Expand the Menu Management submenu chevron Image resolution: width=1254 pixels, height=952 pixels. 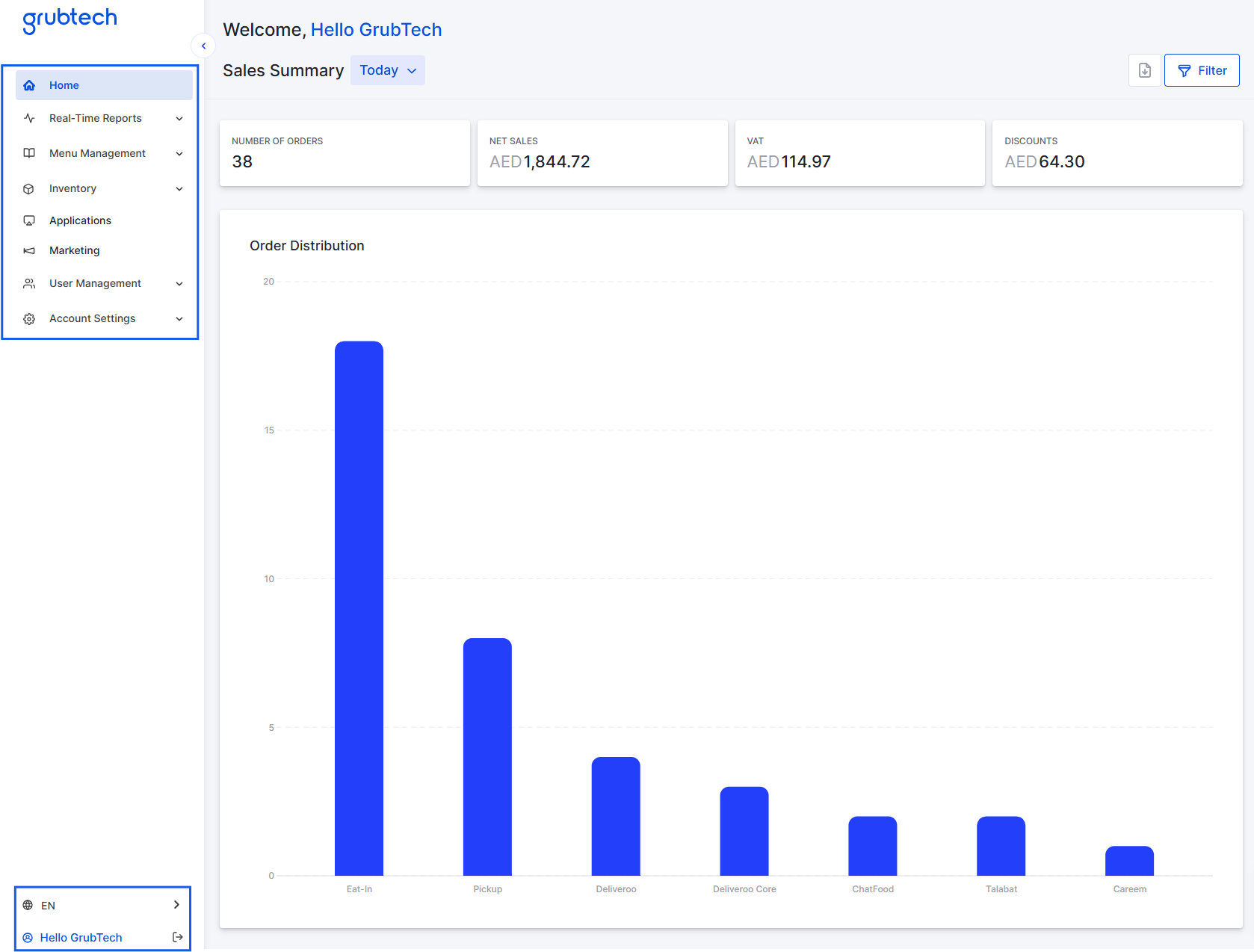[x=179, y=154]
